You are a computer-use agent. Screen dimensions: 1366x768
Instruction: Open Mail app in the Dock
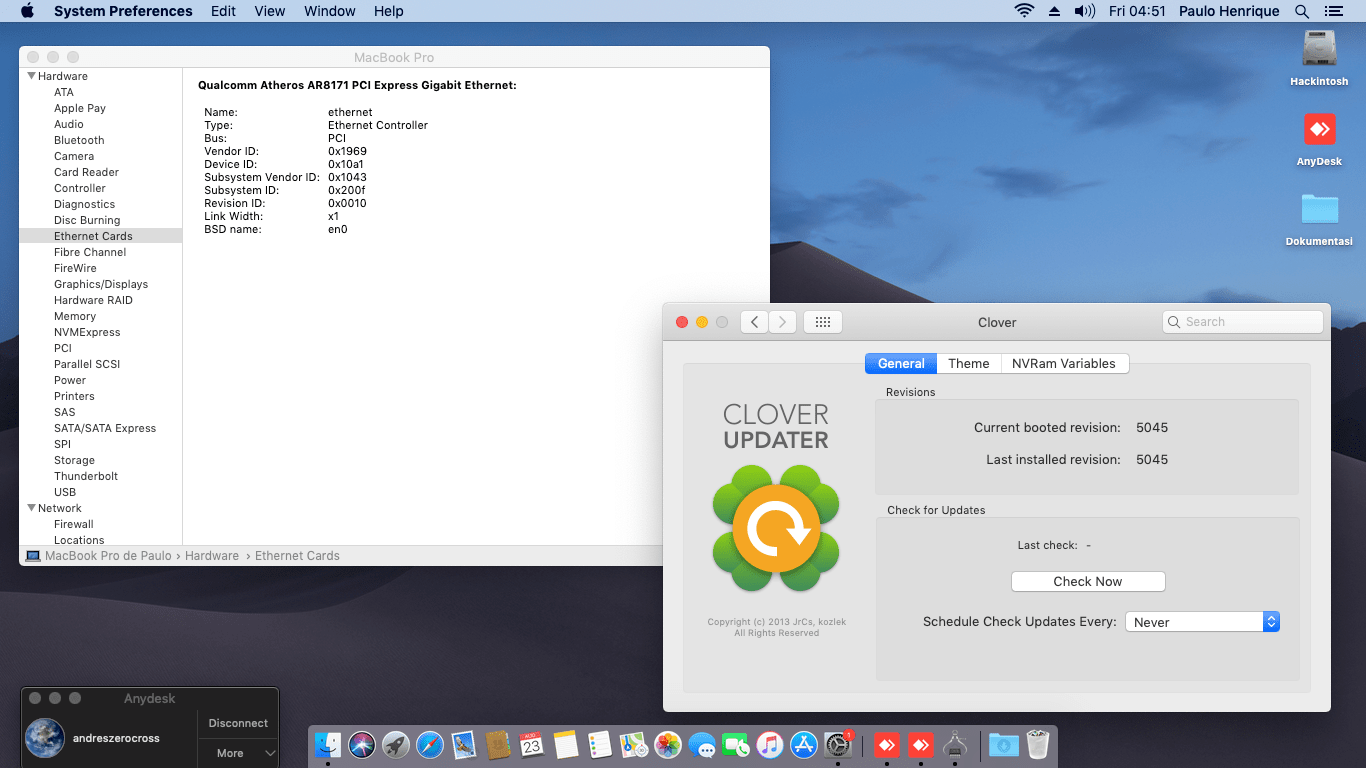tap(464, 744)
